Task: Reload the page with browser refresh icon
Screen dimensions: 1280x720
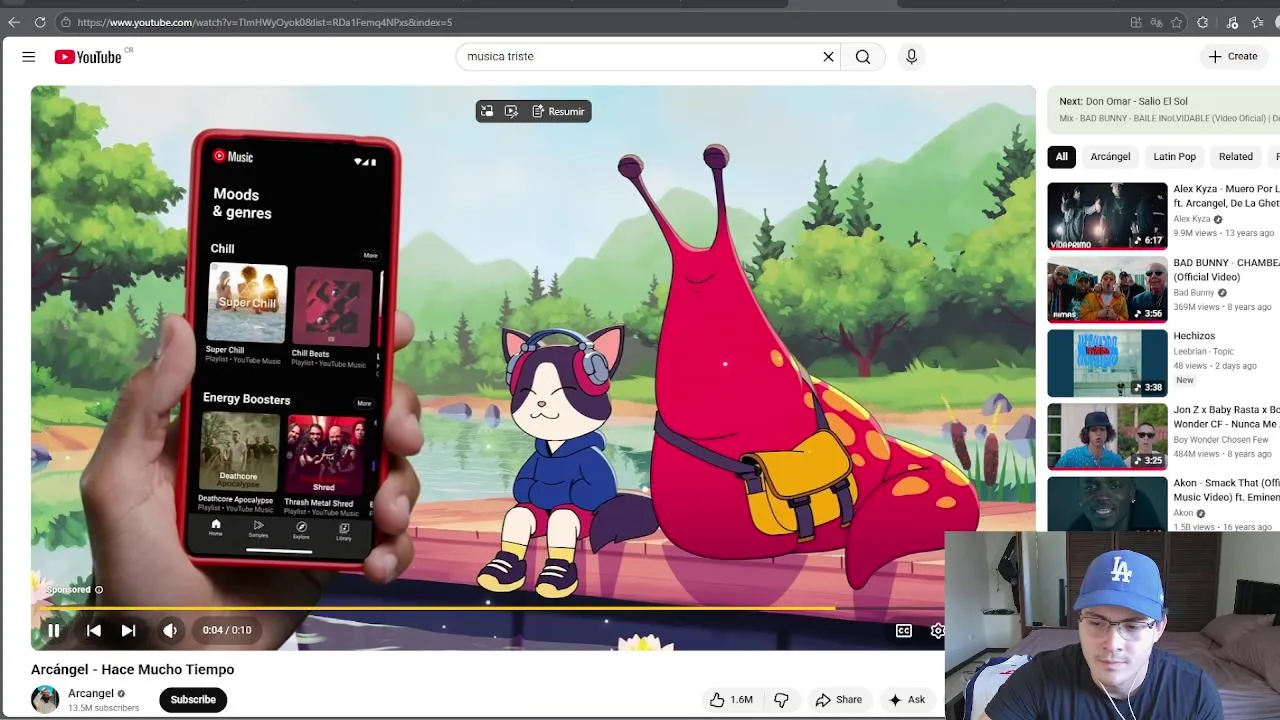Action: 40,22
